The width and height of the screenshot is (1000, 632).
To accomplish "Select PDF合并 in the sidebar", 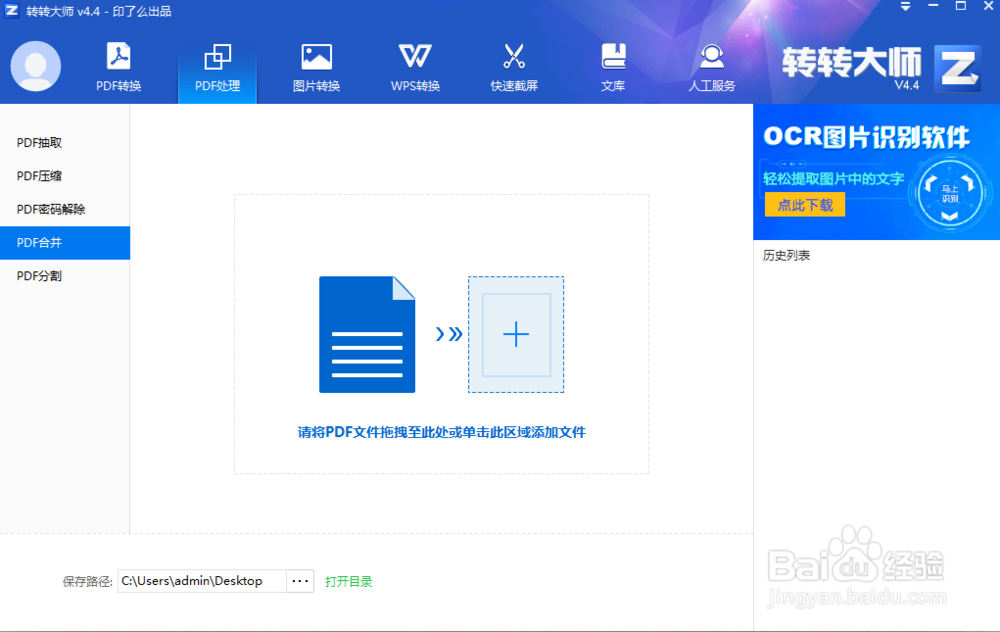I will (65, 242).
